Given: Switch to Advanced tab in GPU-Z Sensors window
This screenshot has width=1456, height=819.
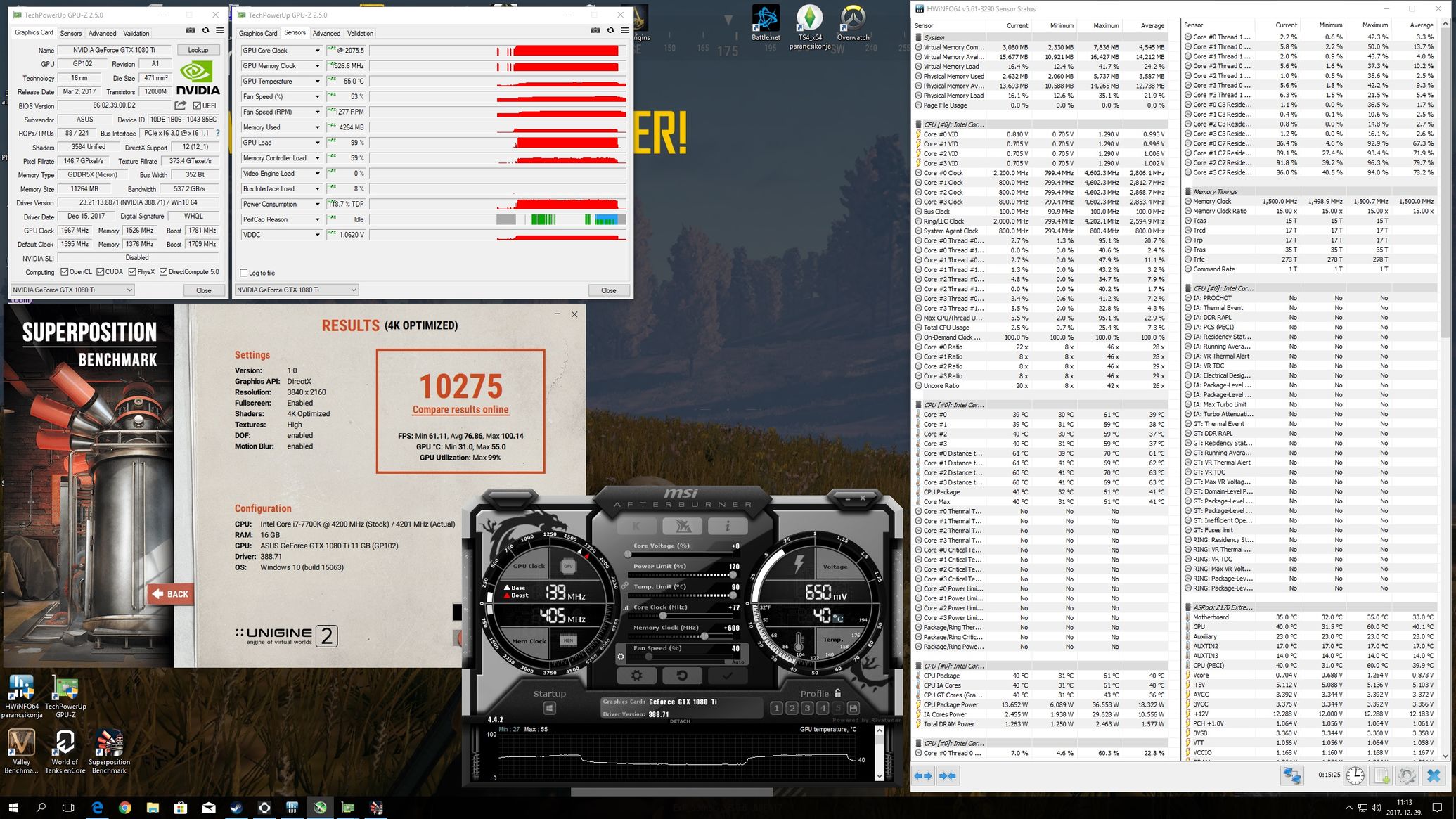Looking at the screenshot, I should (326, 33).
